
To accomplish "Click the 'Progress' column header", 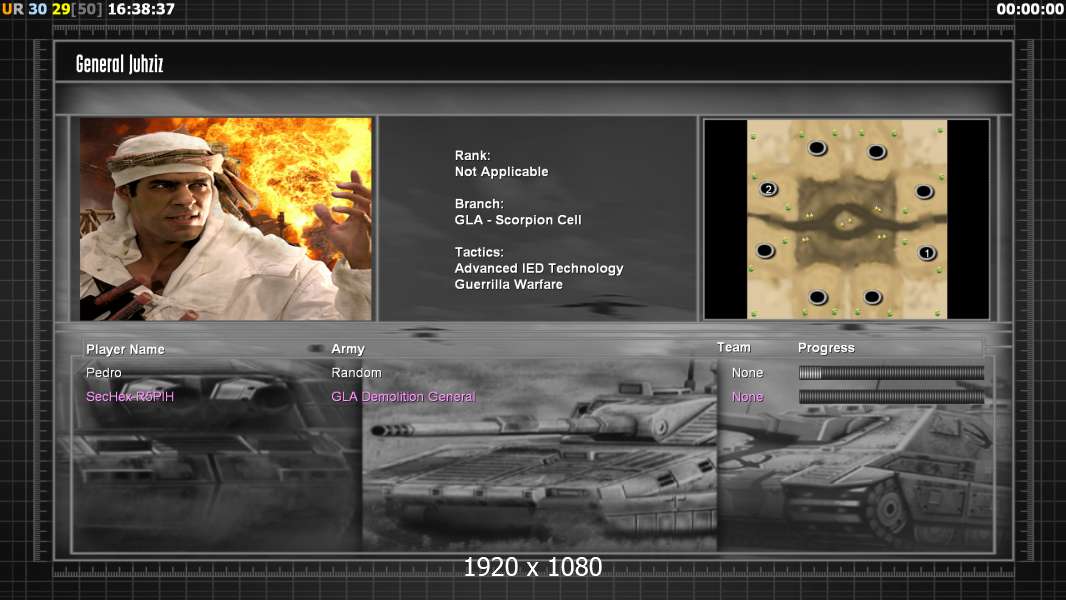I will tap(826, 348).
